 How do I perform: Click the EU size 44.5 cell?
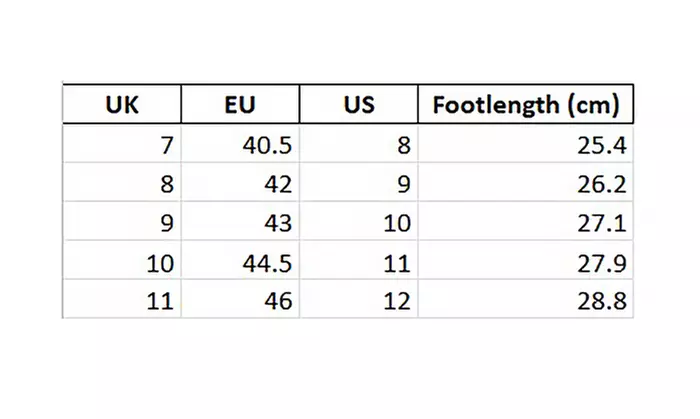tap(267, 263)
